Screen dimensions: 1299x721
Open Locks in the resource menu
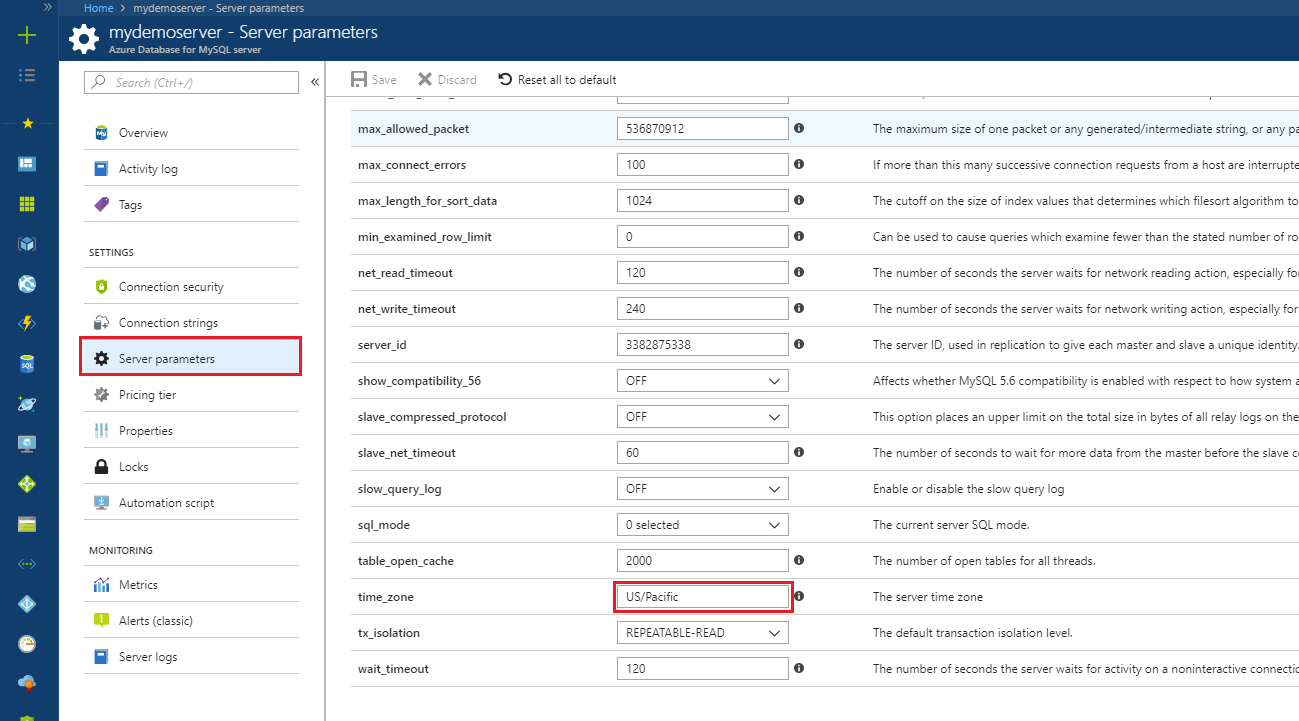pyautogui.click(x=191, y=467)
